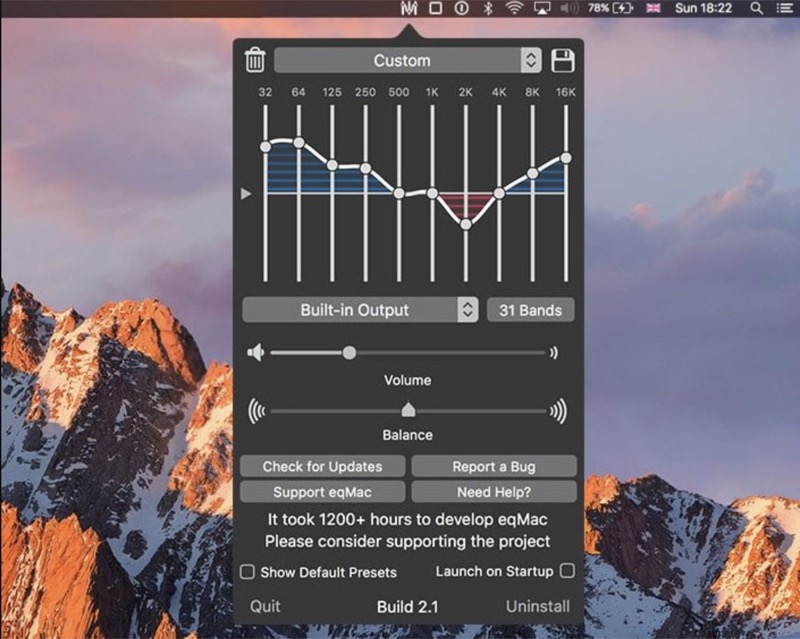Click the 64 Hz band slider knob

pos(299,142)
